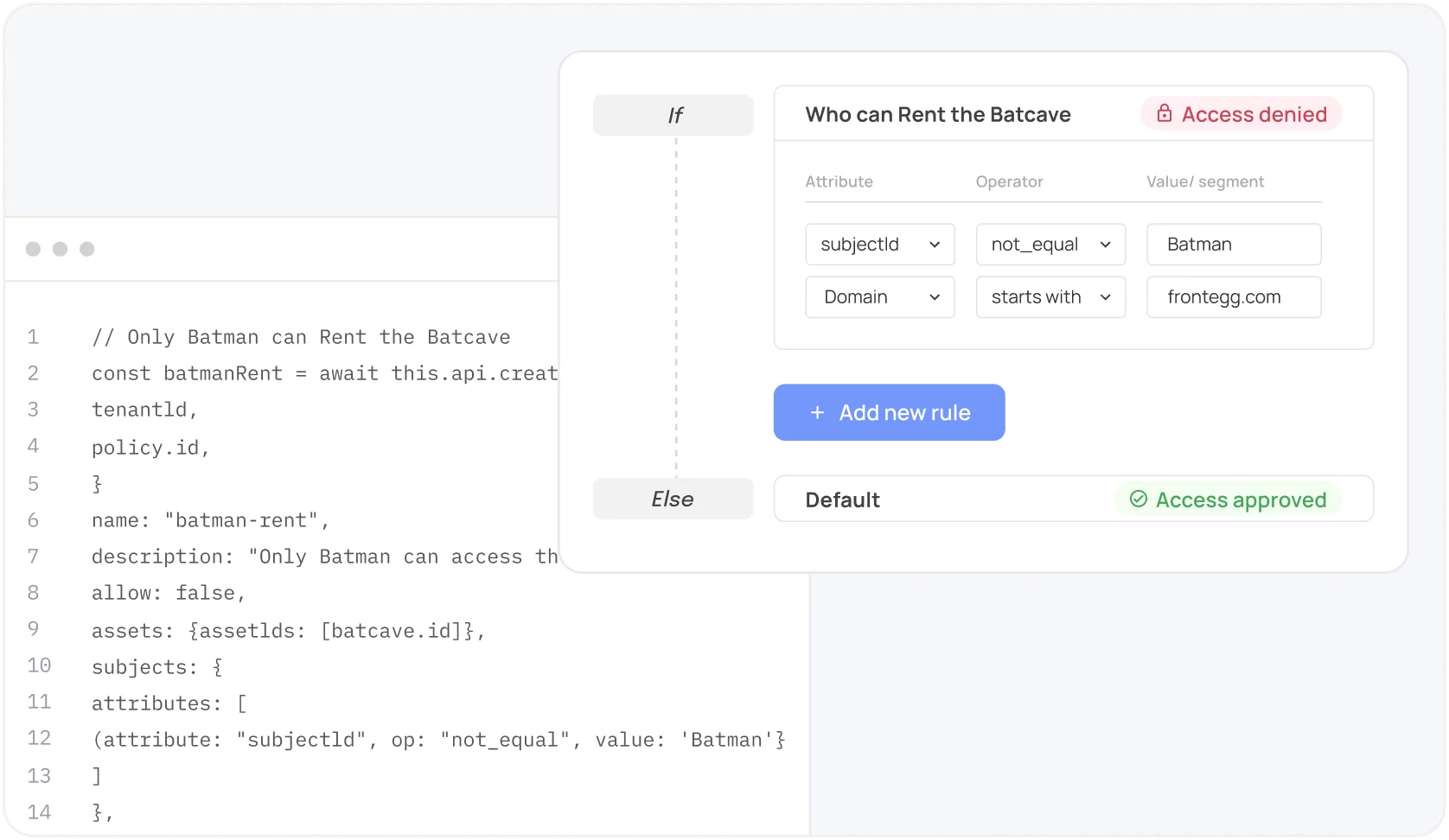Toggle the Access approved status badge
Viewport: 1449px width, 840px height.
coord(1228,500)
